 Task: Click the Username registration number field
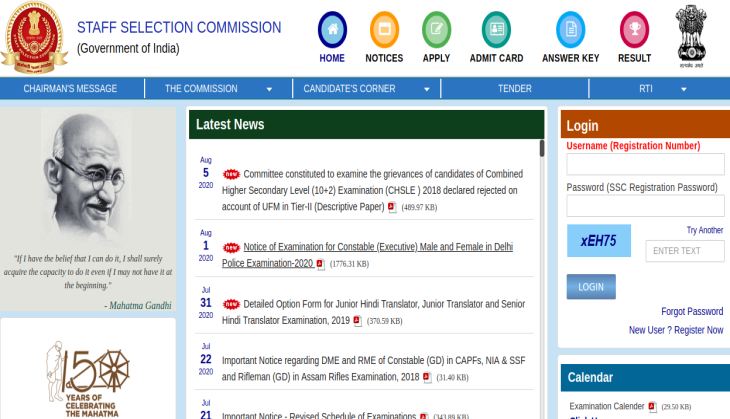[x=645, y=164]
